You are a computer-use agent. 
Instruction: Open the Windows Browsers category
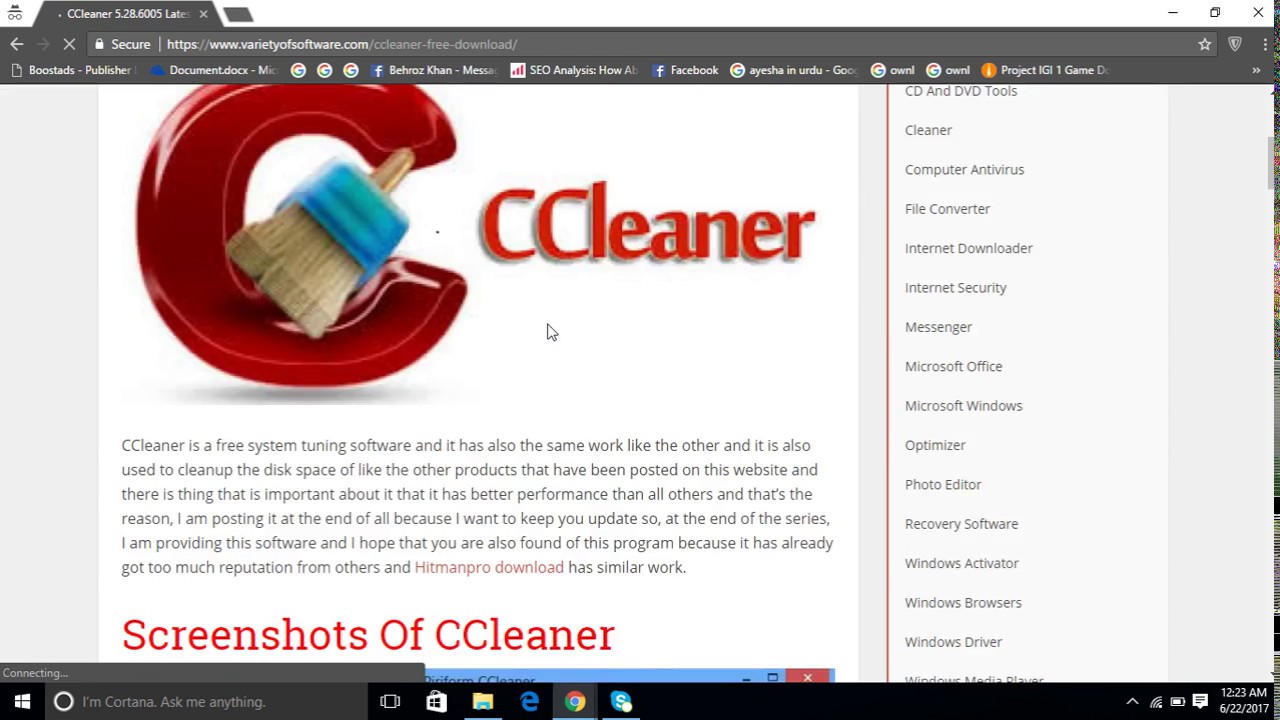pos(963,603)
